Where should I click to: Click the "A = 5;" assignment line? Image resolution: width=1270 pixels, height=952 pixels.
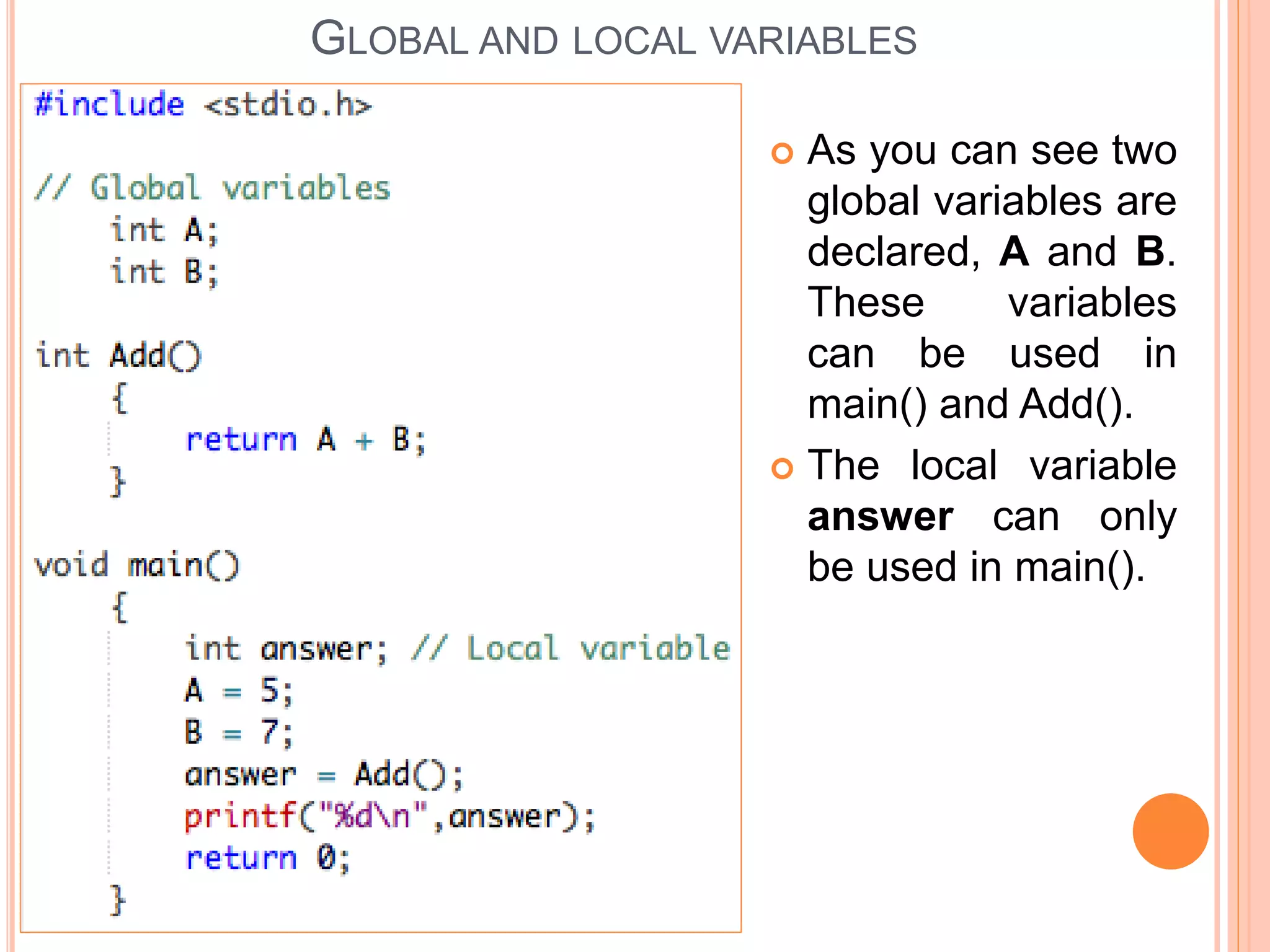[239, 691]
